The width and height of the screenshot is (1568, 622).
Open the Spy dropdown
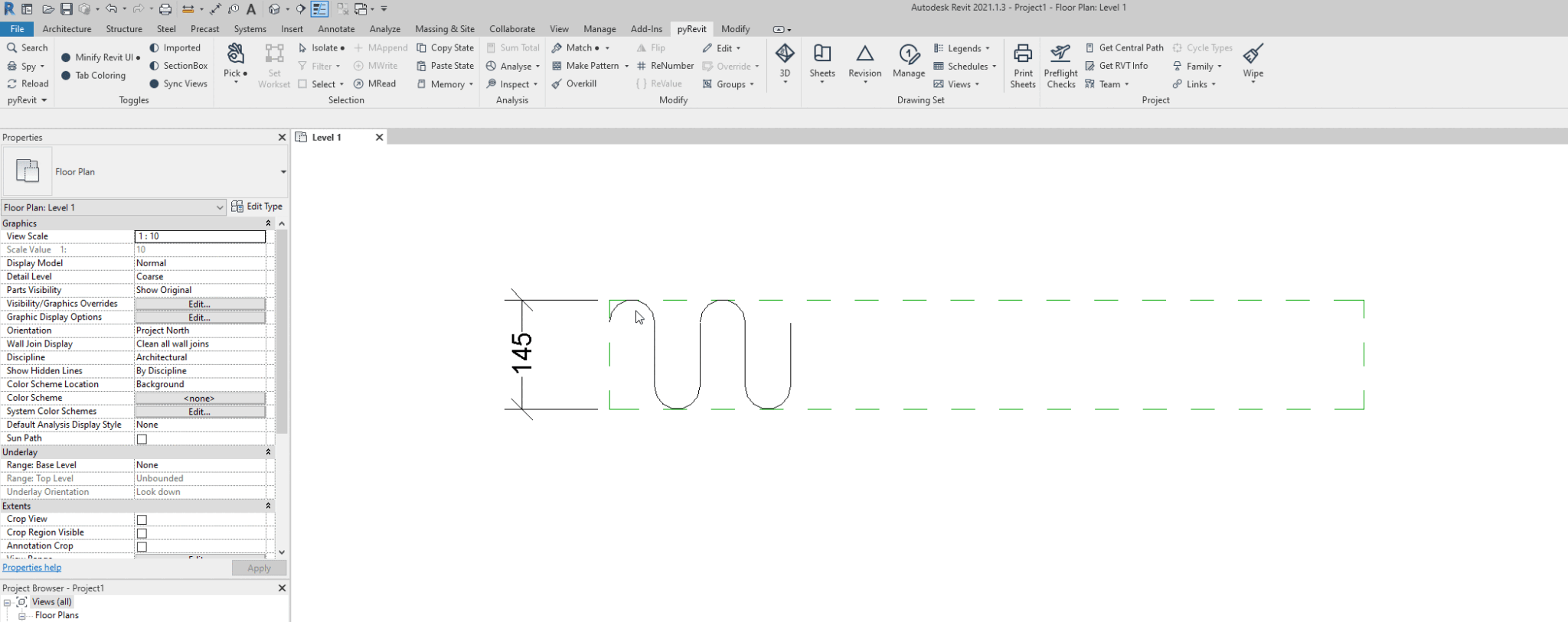point(26,66)
